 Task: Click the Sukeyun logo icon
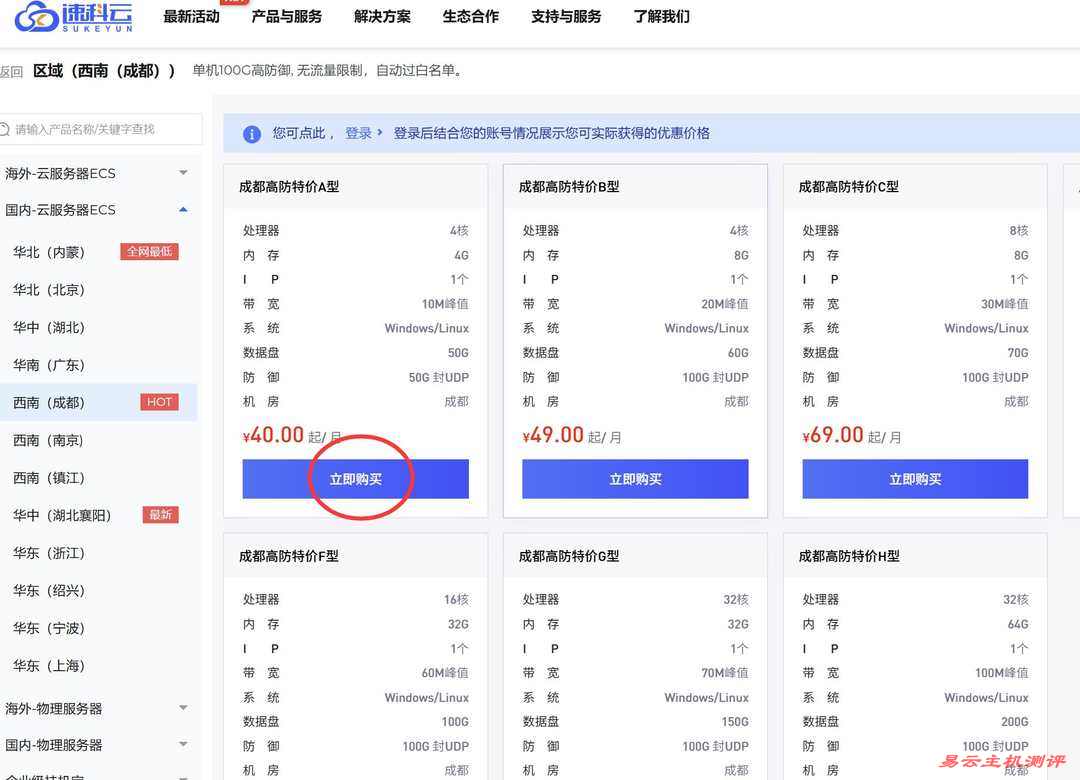coord(37,16)
